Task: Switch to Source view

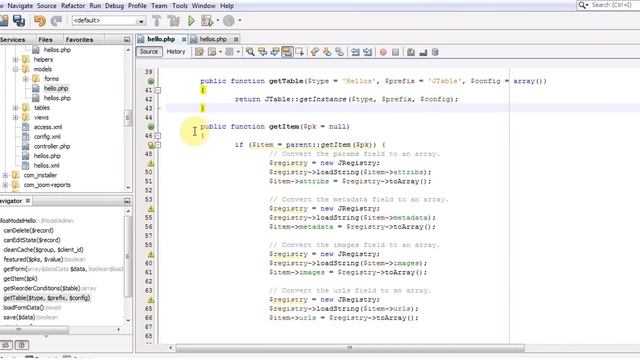Action: [x=149, y=52]
